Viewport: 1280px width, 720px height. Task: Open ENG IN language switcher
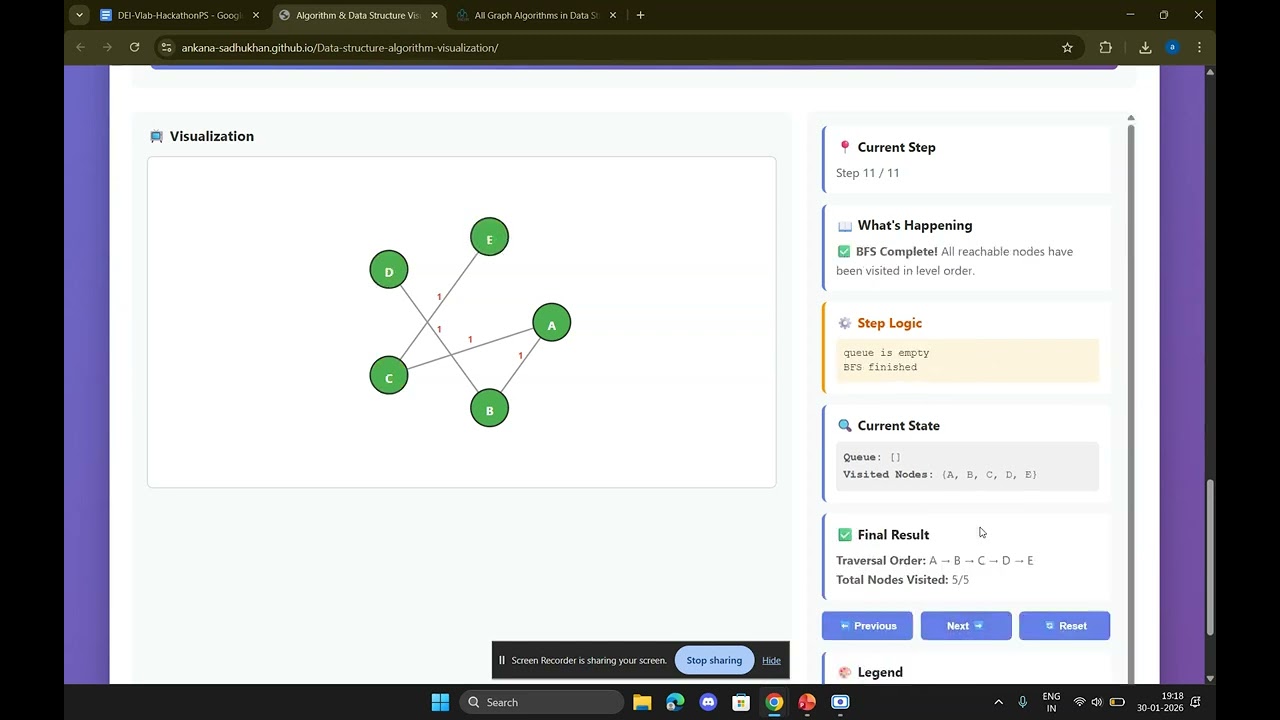(x=1051, y=702)
